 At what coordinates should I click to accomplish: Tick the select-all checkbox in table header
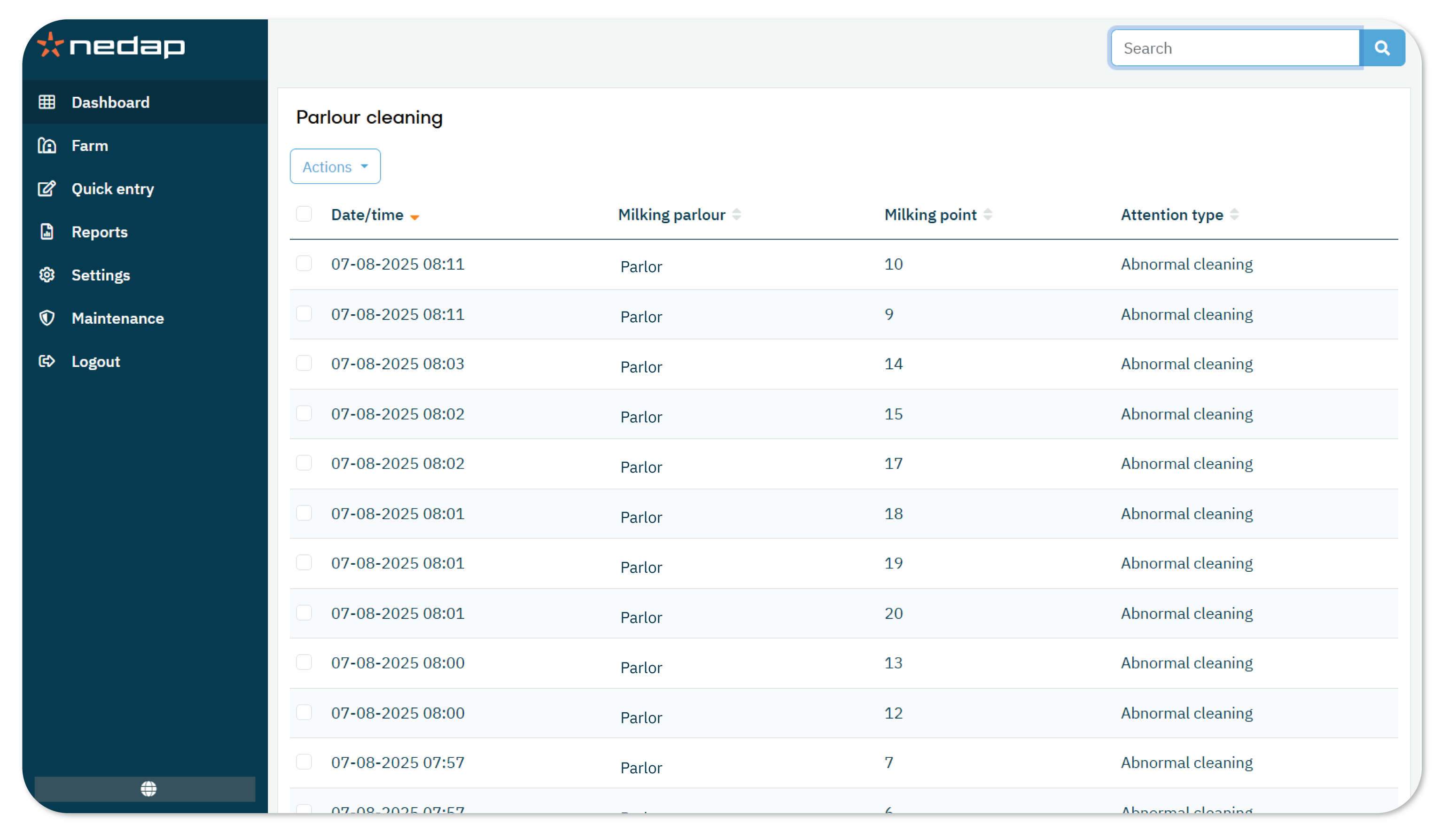(304, 214)
